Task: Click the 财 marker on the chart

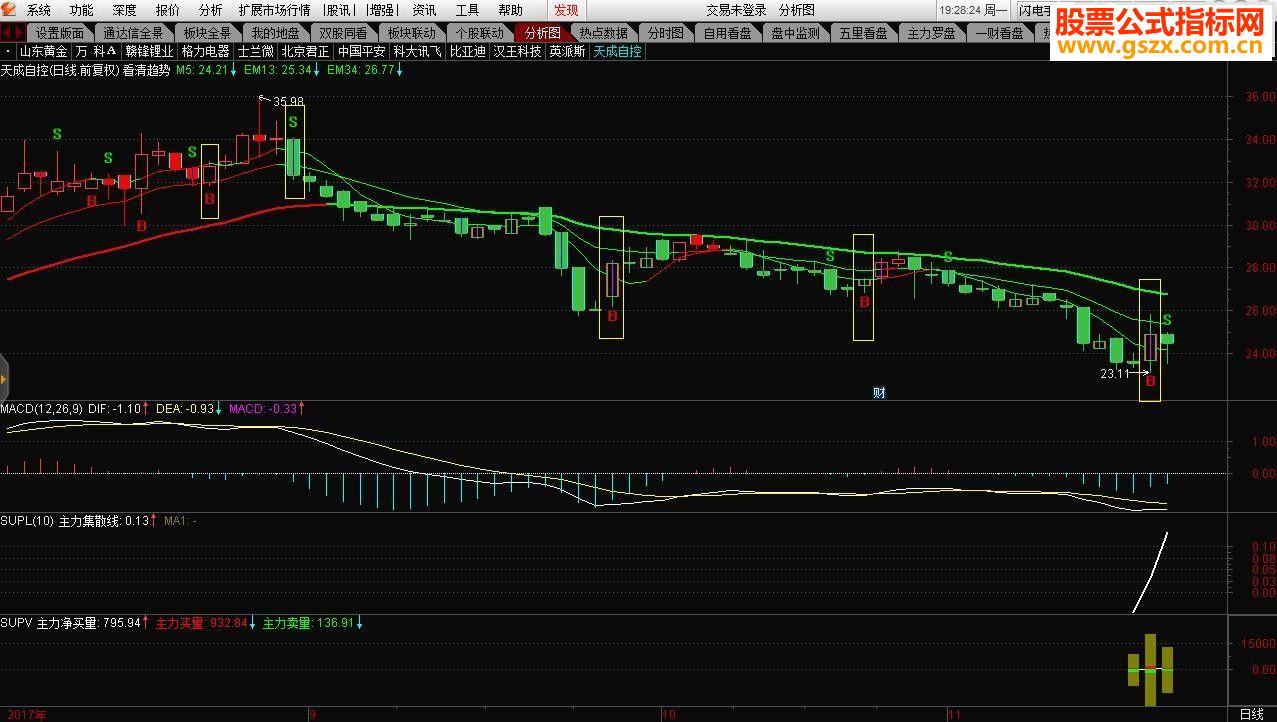Action: point(879,392)
